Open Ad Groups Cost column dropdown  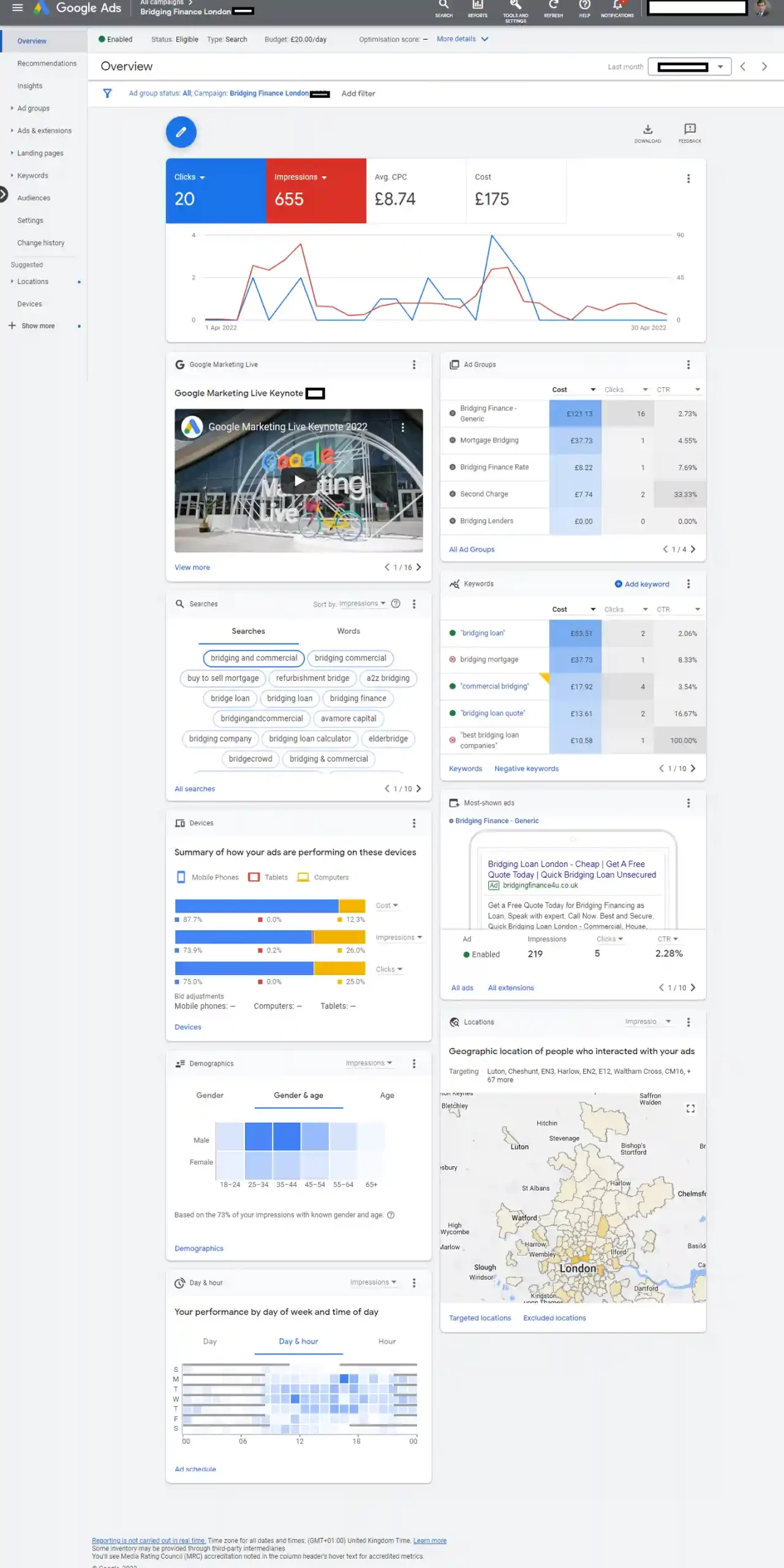pyautogui.click(x=574, y=390)
